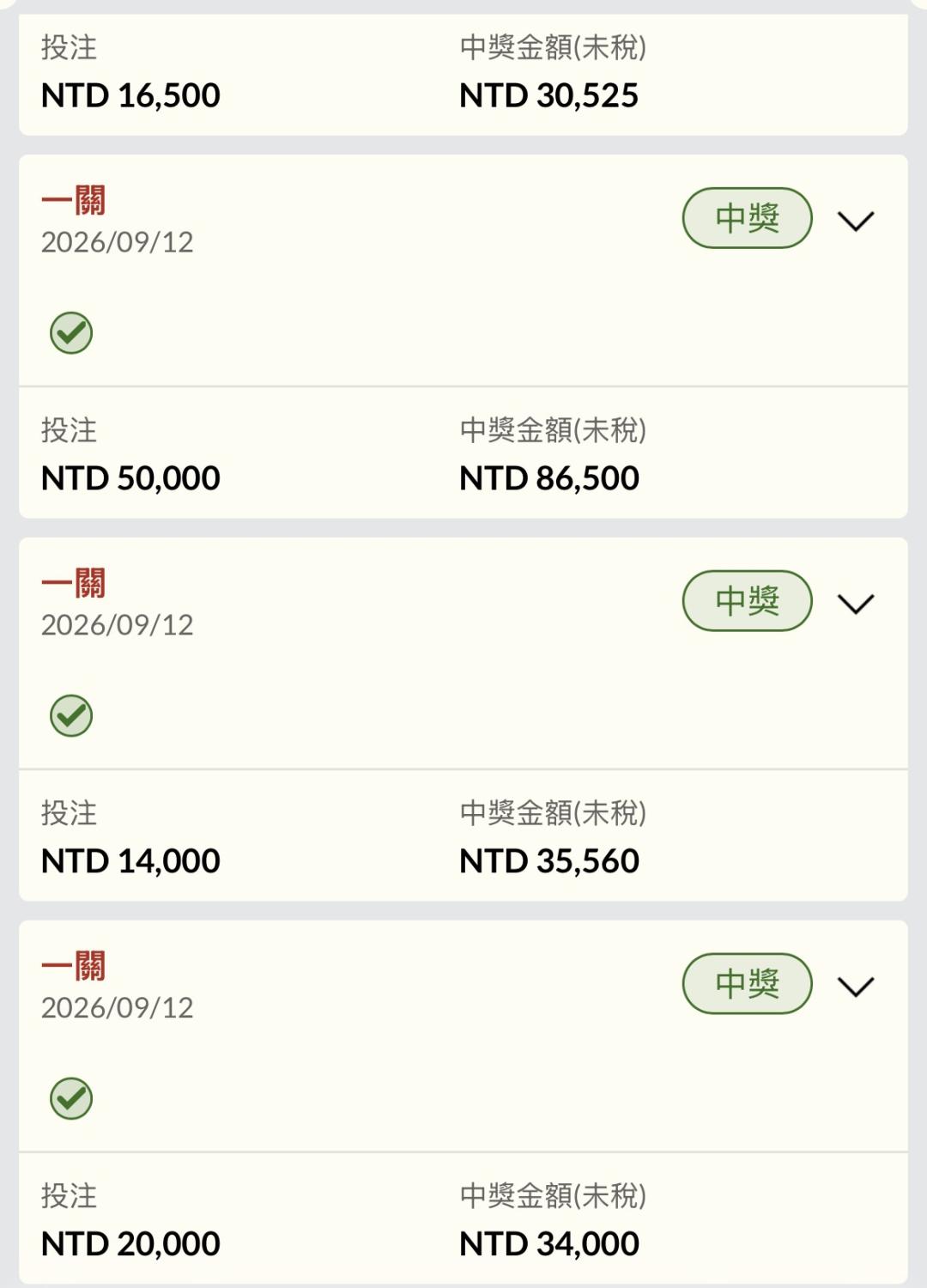Tap 中獎 badge on the NTD 86,500 winning card

748,218
